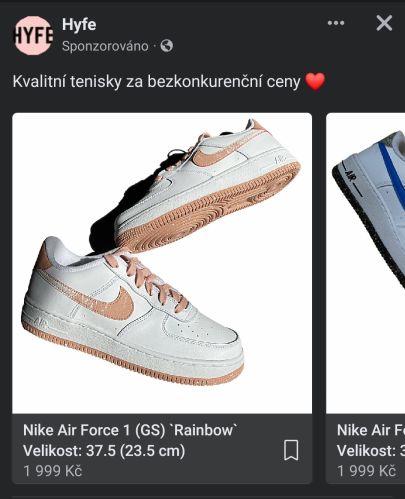Click the first card's 1 999 Kč price
This screenshot has height=499, width=405.
[53, 471]
